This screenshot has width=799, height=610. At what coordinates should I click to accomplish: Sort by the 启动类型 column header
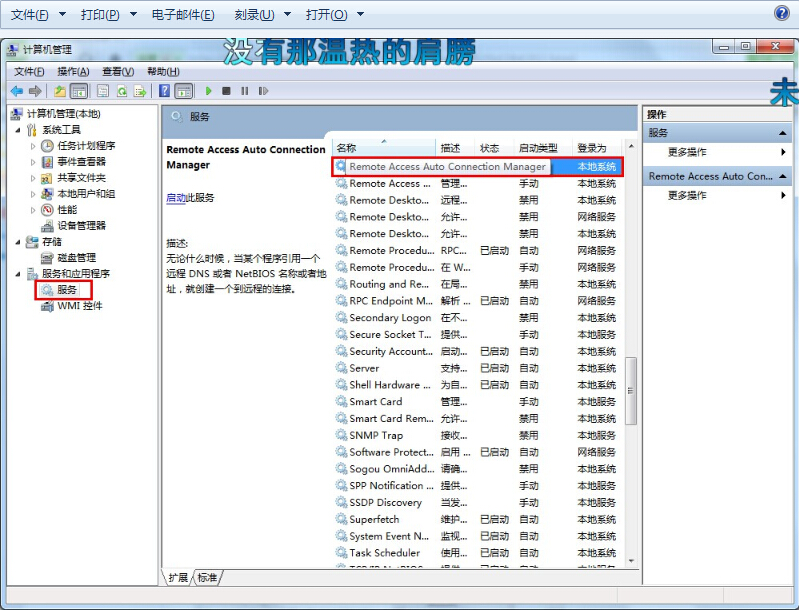538,148
